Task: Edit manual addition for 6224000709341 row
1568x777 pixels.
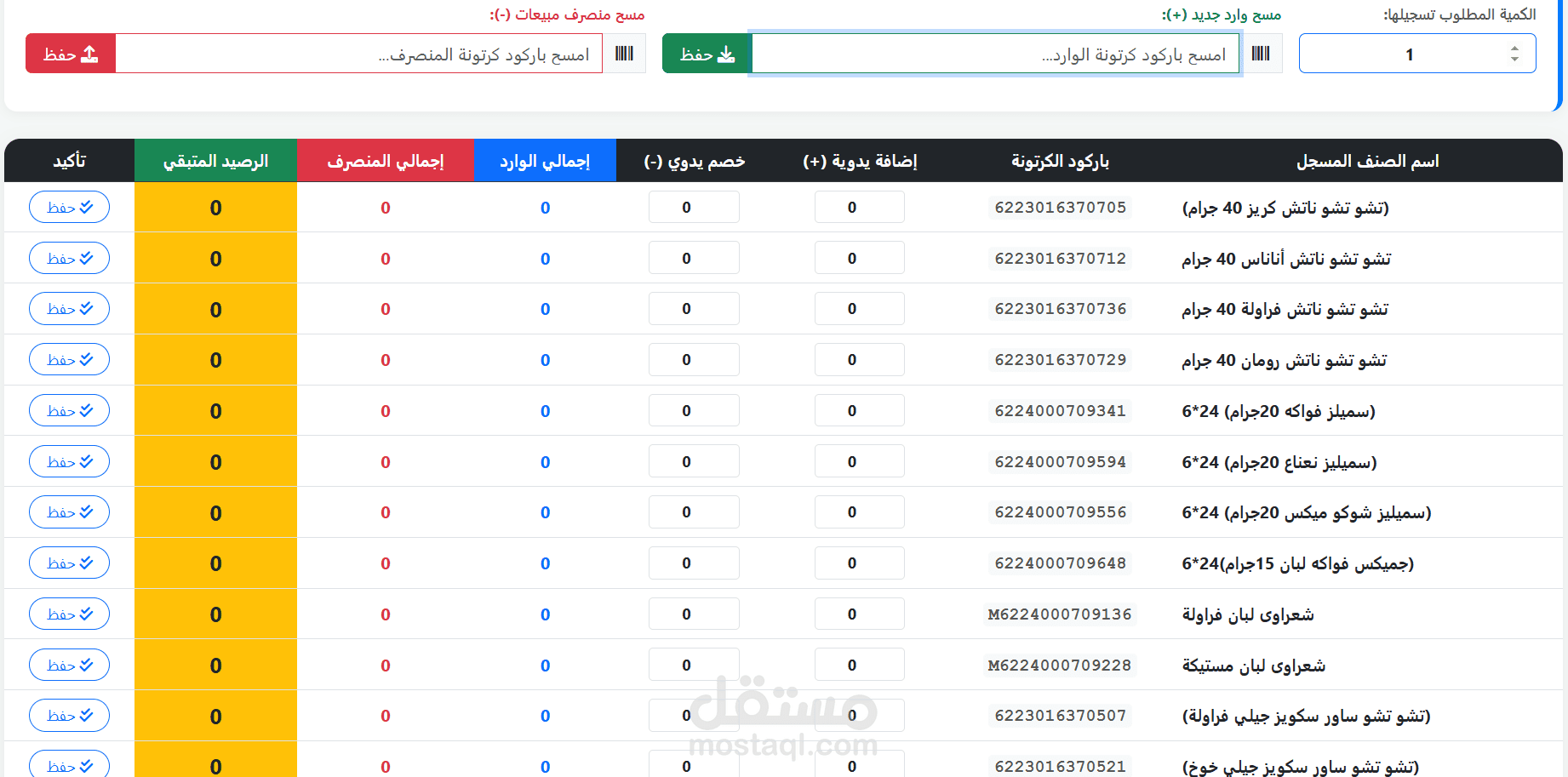Action: click(x=859, y=410)
